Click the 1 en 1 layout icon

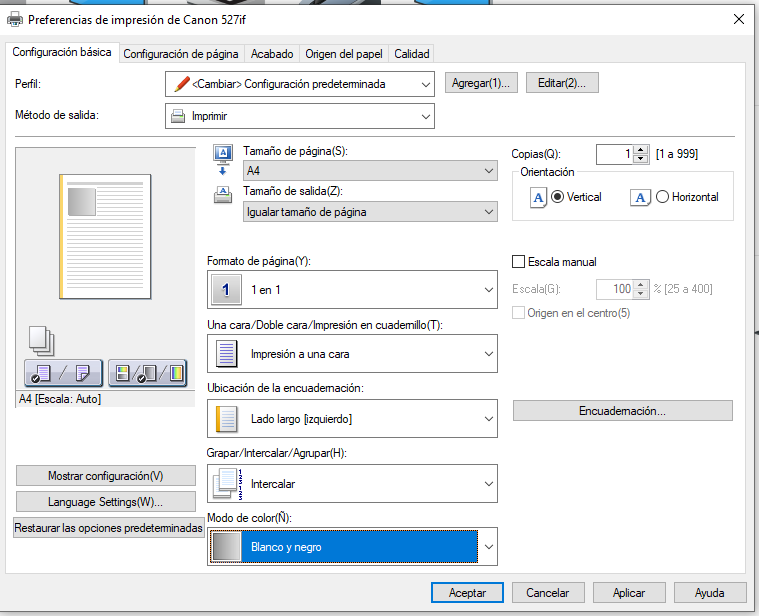227,290
